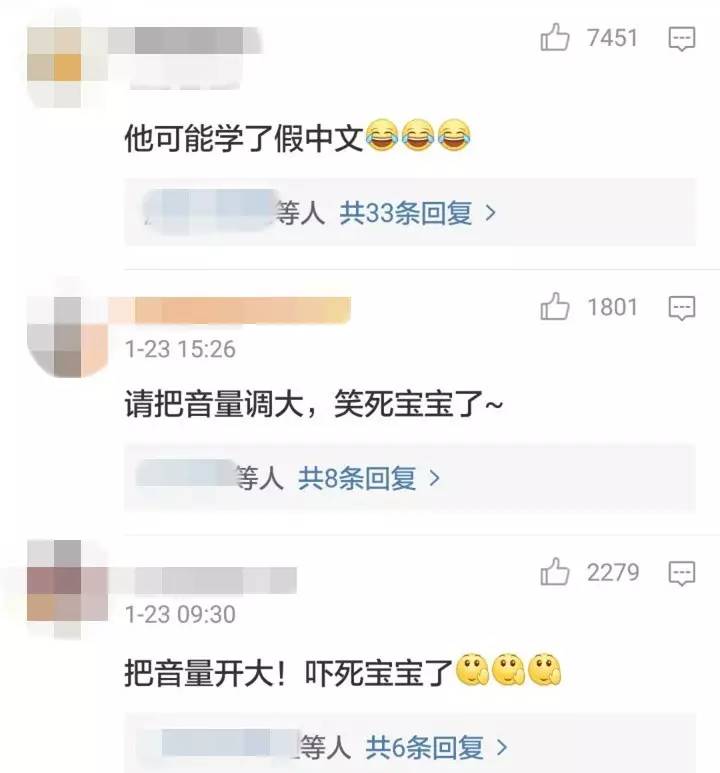The height and width of the screenshot is (773, 720).
Task: Like the comment with 1801 likes
Action: 555,306
